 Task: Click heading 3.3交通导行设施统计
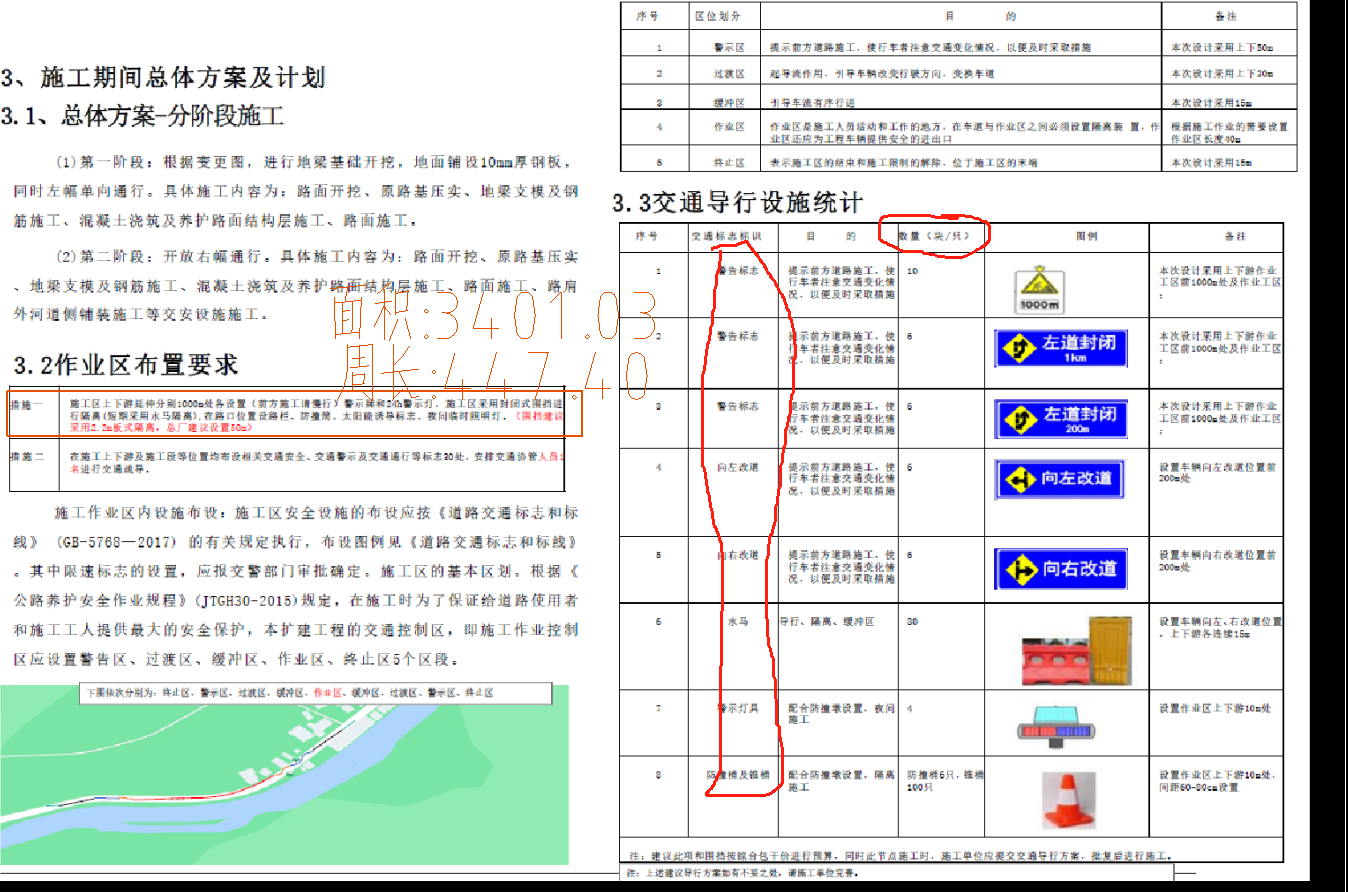click(x=737, y=204)
